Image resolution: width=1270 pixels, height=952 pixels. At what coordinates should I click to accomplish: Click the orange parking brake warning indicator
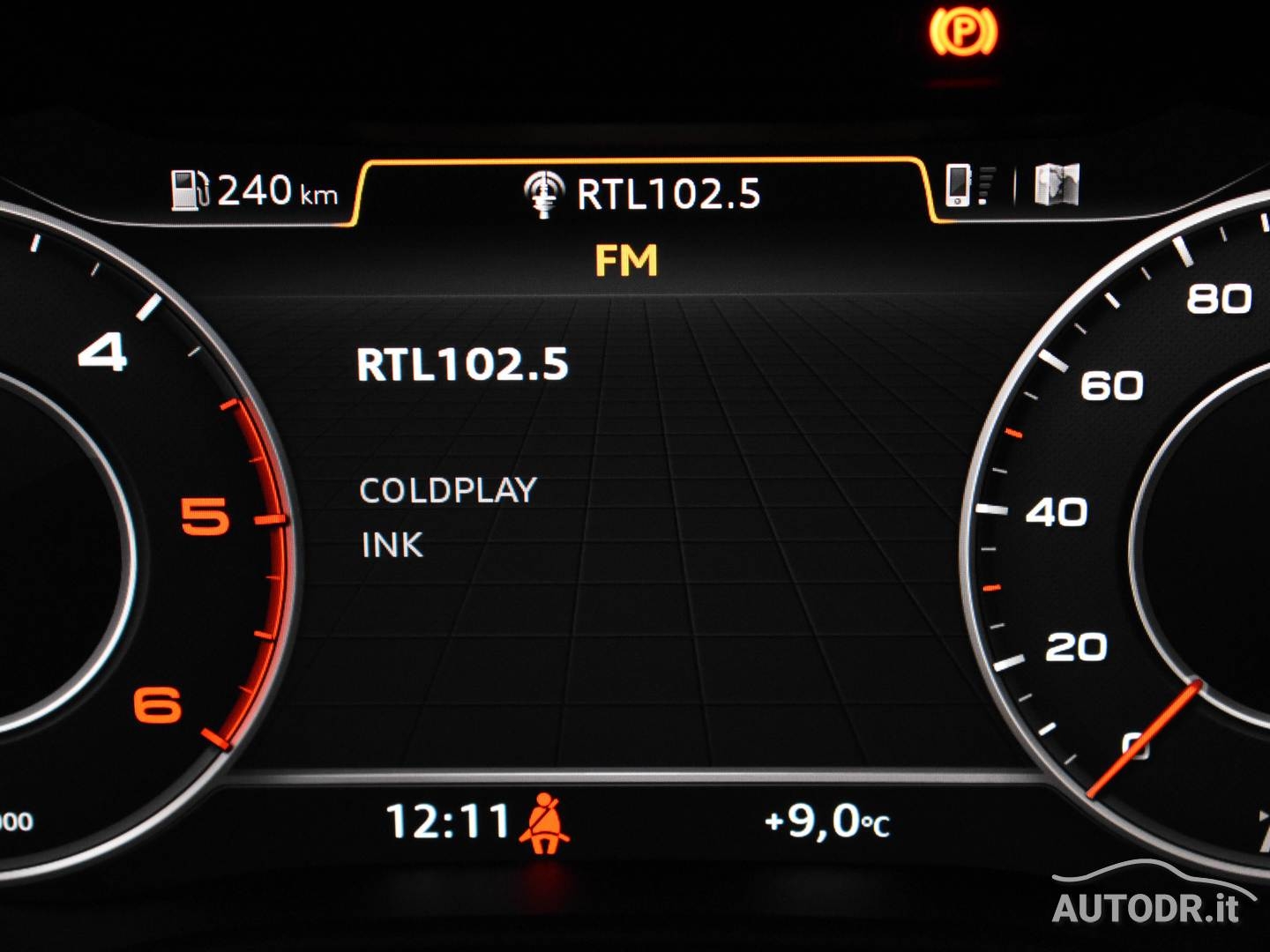point(962,32)
